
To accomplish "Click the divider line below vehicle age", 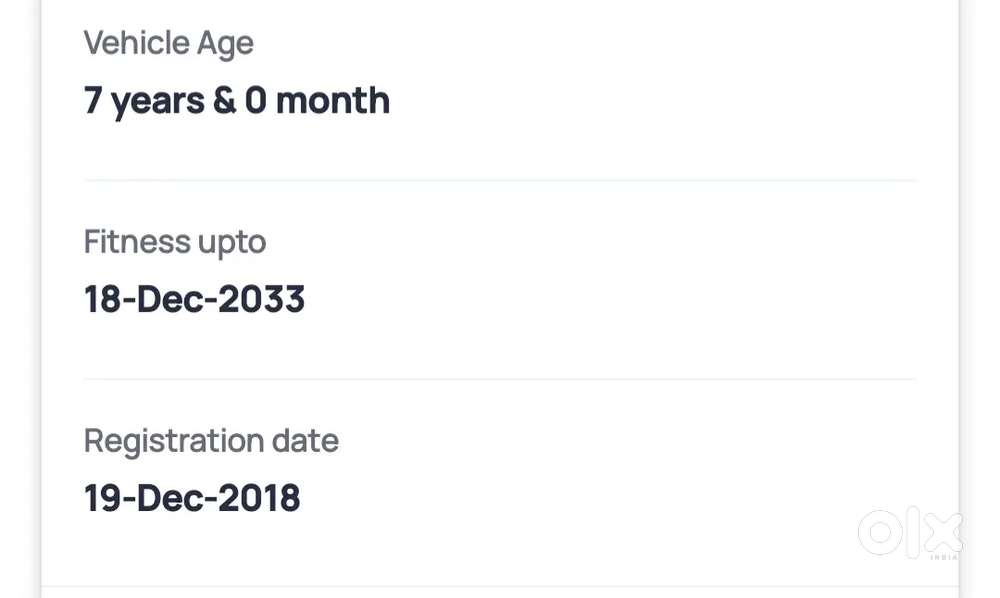I will [500, 180].
